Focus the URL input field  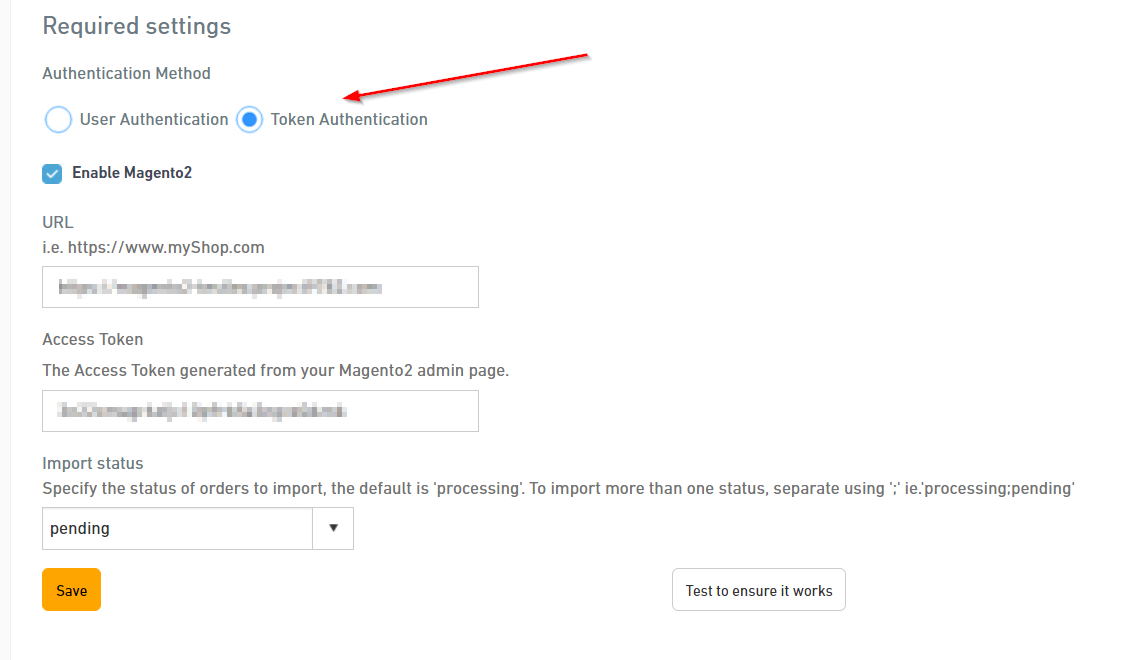pos(260,287)
